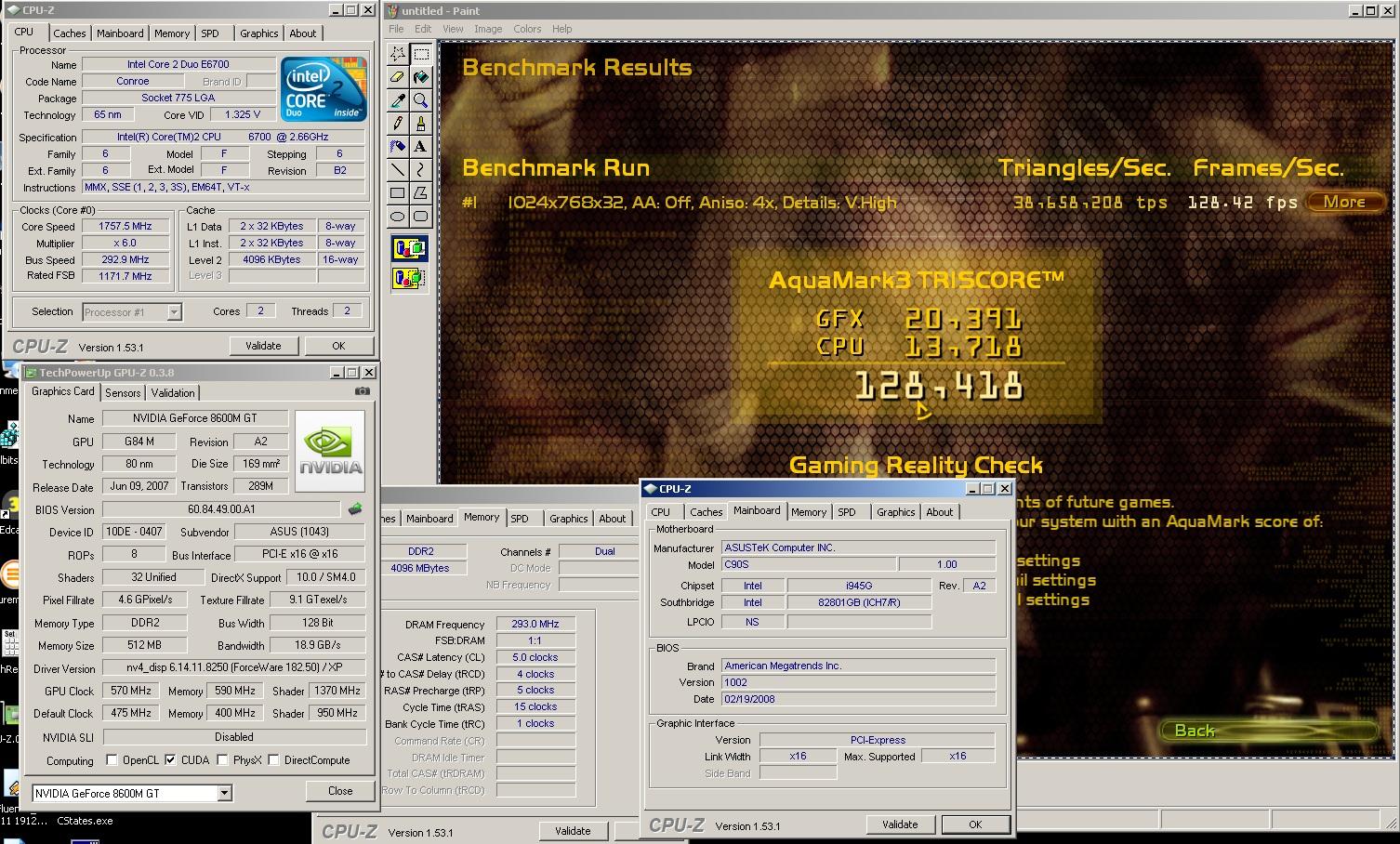Open the Sensors tab in GPU-Z

coord(123,393)
